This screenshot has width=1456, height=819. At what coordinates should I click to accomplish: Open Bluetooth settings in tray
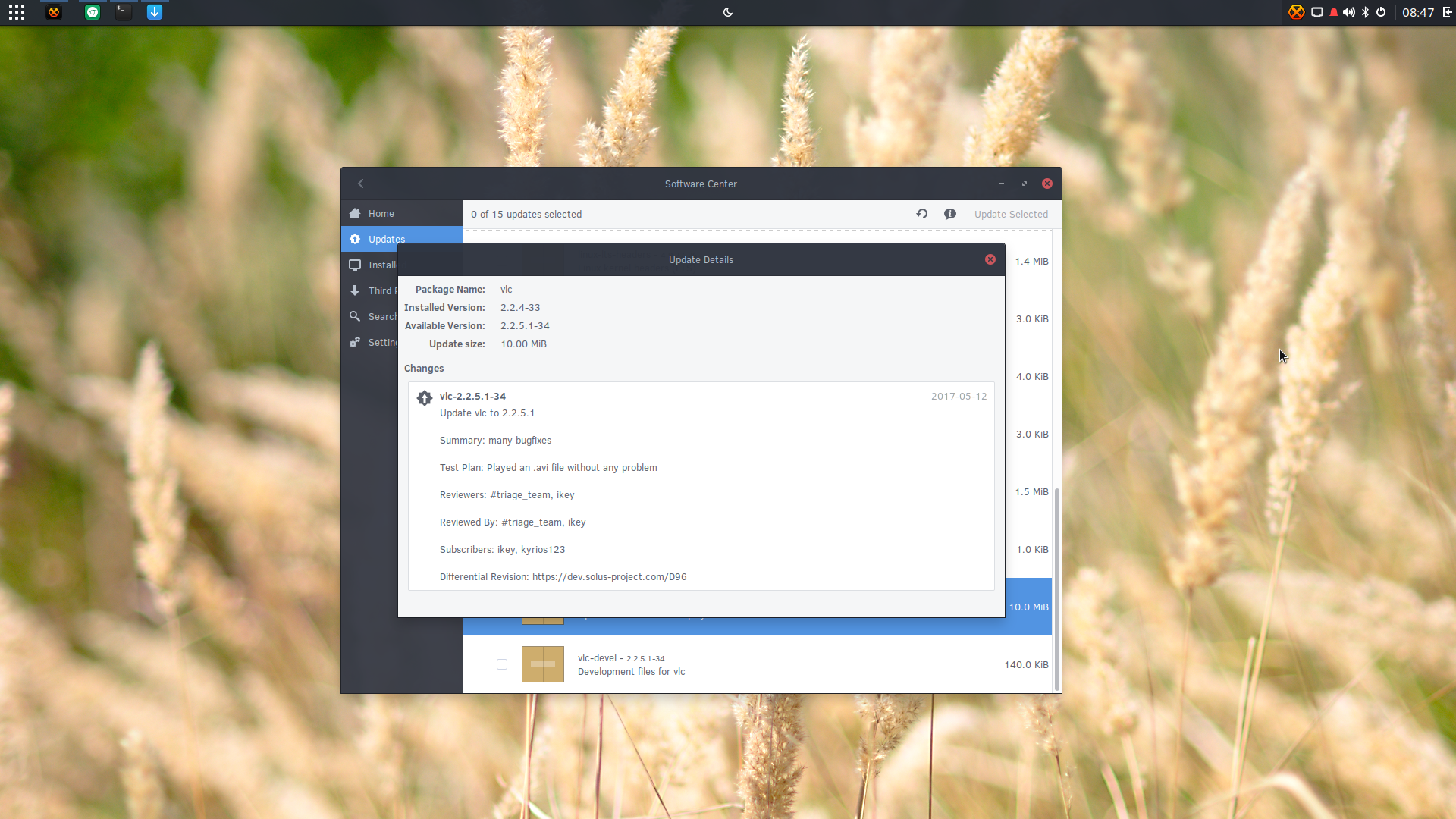point(1366,12)
